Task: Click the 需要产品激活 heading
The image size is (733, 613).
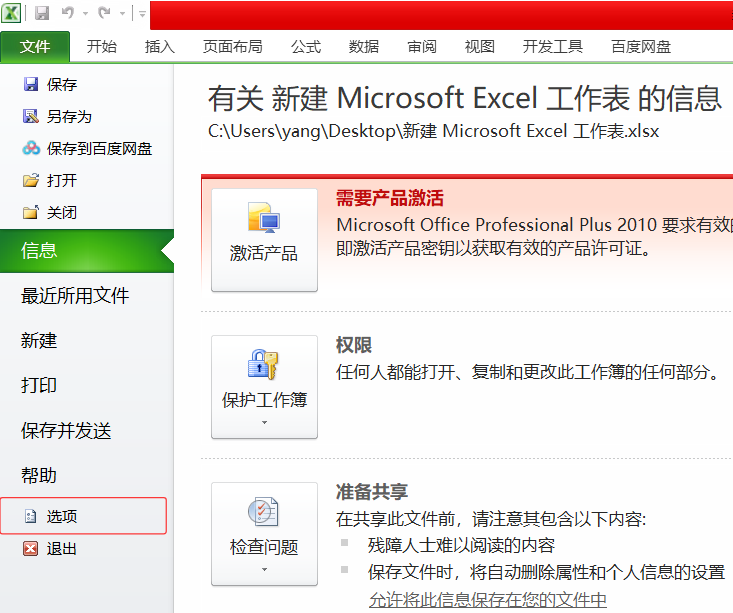Action: (389, 198)
